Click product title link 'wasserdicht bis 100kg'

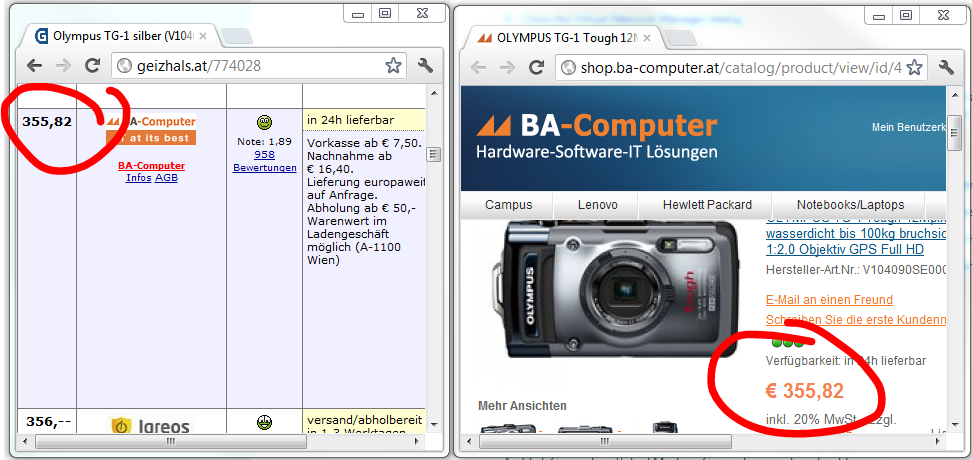(x=856, y=234)
